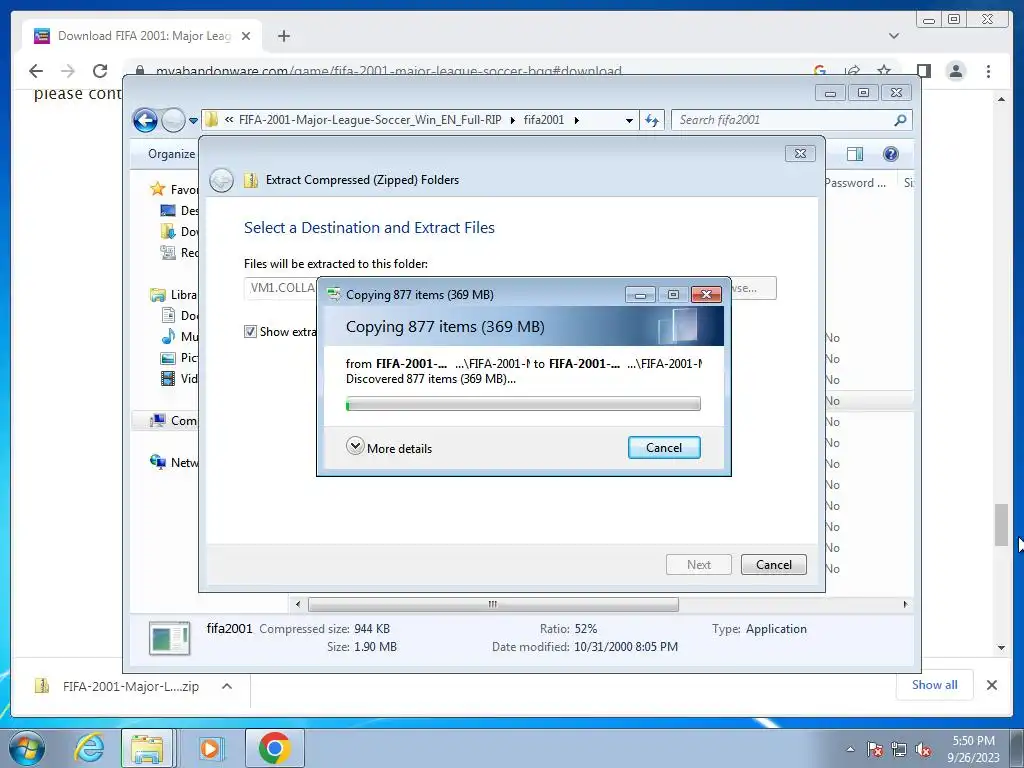Select Recent Places icon in Favorites
The width and height of the screenshot is (1024, 768).
point(168,252)
